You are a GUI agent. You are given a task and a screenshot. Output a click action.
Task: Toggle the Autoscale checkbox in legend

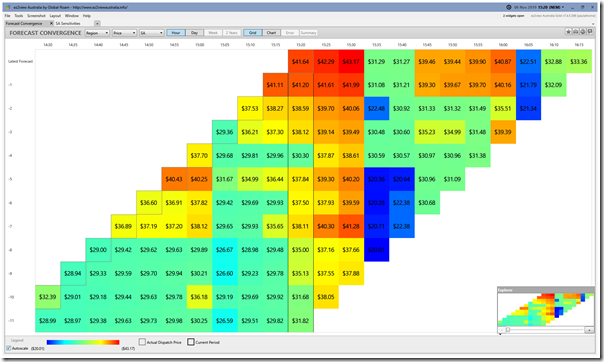[x=8, y=349]
